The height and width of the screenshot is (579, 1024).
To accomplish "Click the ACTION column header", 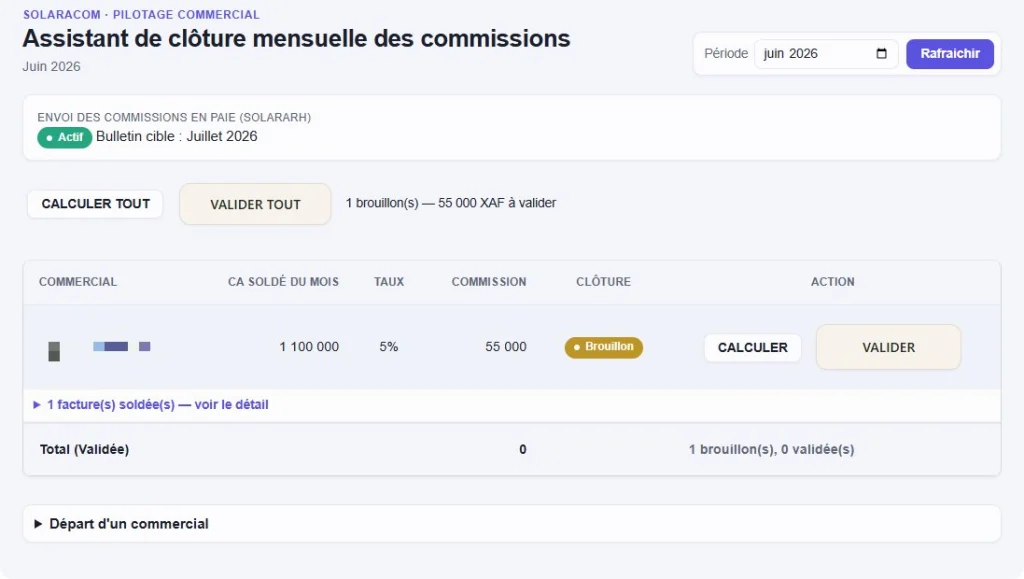I will pyautogui.click(x=833, y=282).
